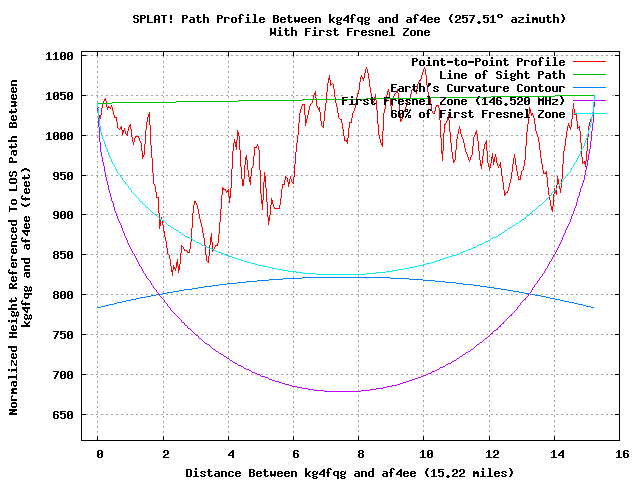This screenshot has width=640, height=480.
Task: Click the y-axis tick label 1000
Action: coord(59,136)
